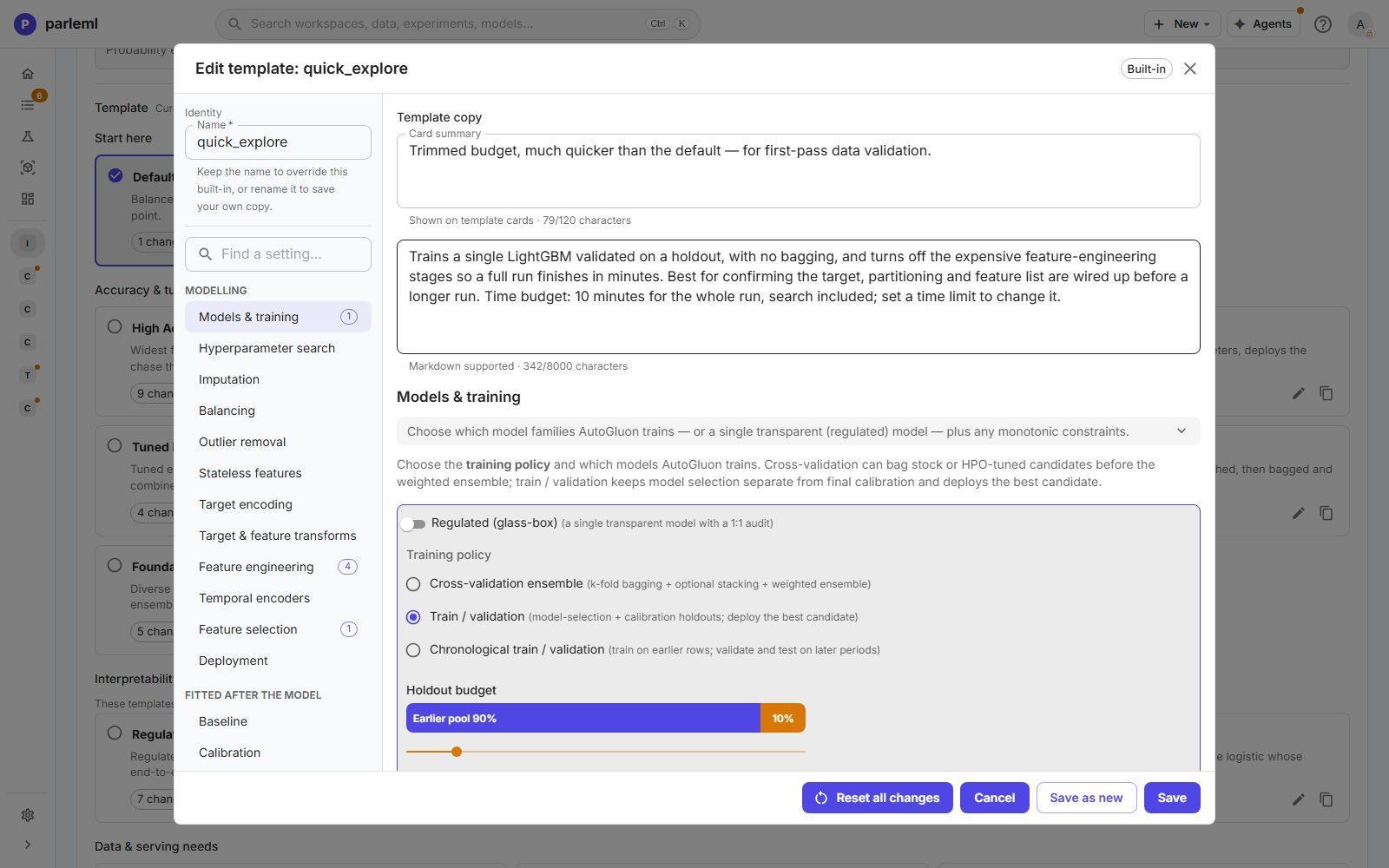Open the sidebar settings gear icon
The image size is (1389, 868).
point(28,815)
